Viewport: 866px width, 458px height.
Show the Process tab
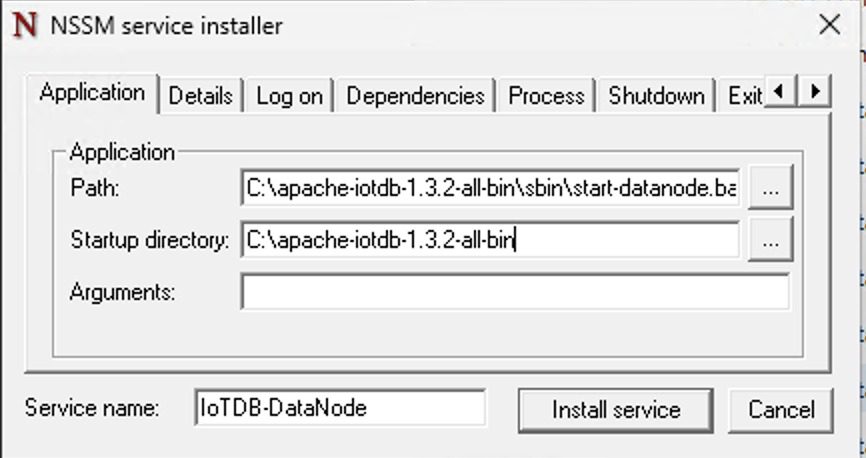(546, 96)
